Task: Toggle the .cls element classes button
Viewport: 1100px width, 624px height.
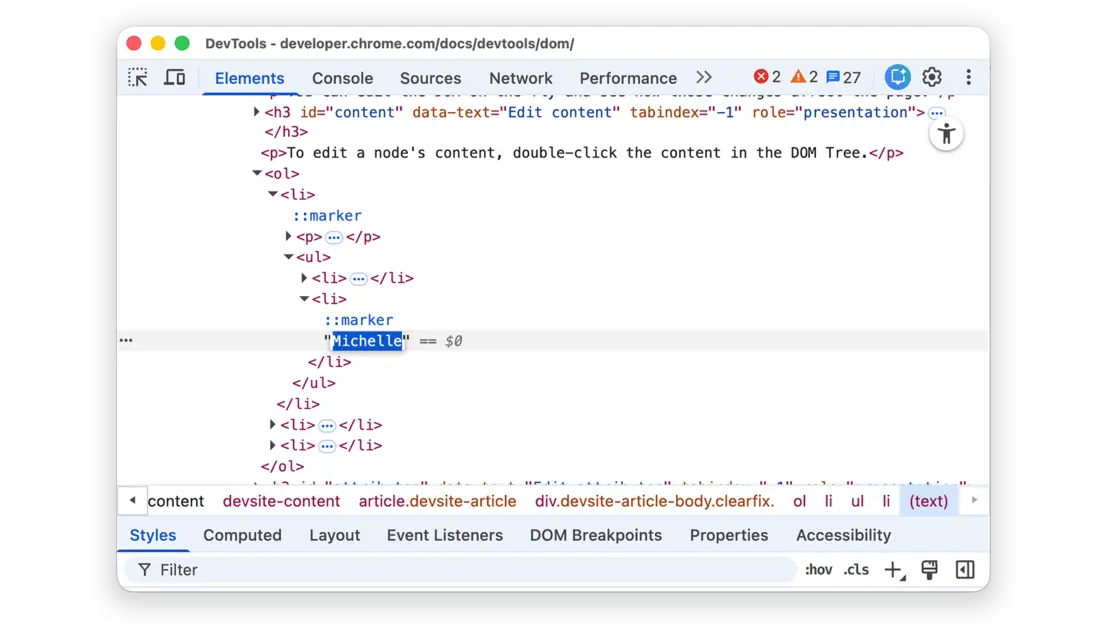Action: pos(856,570)
